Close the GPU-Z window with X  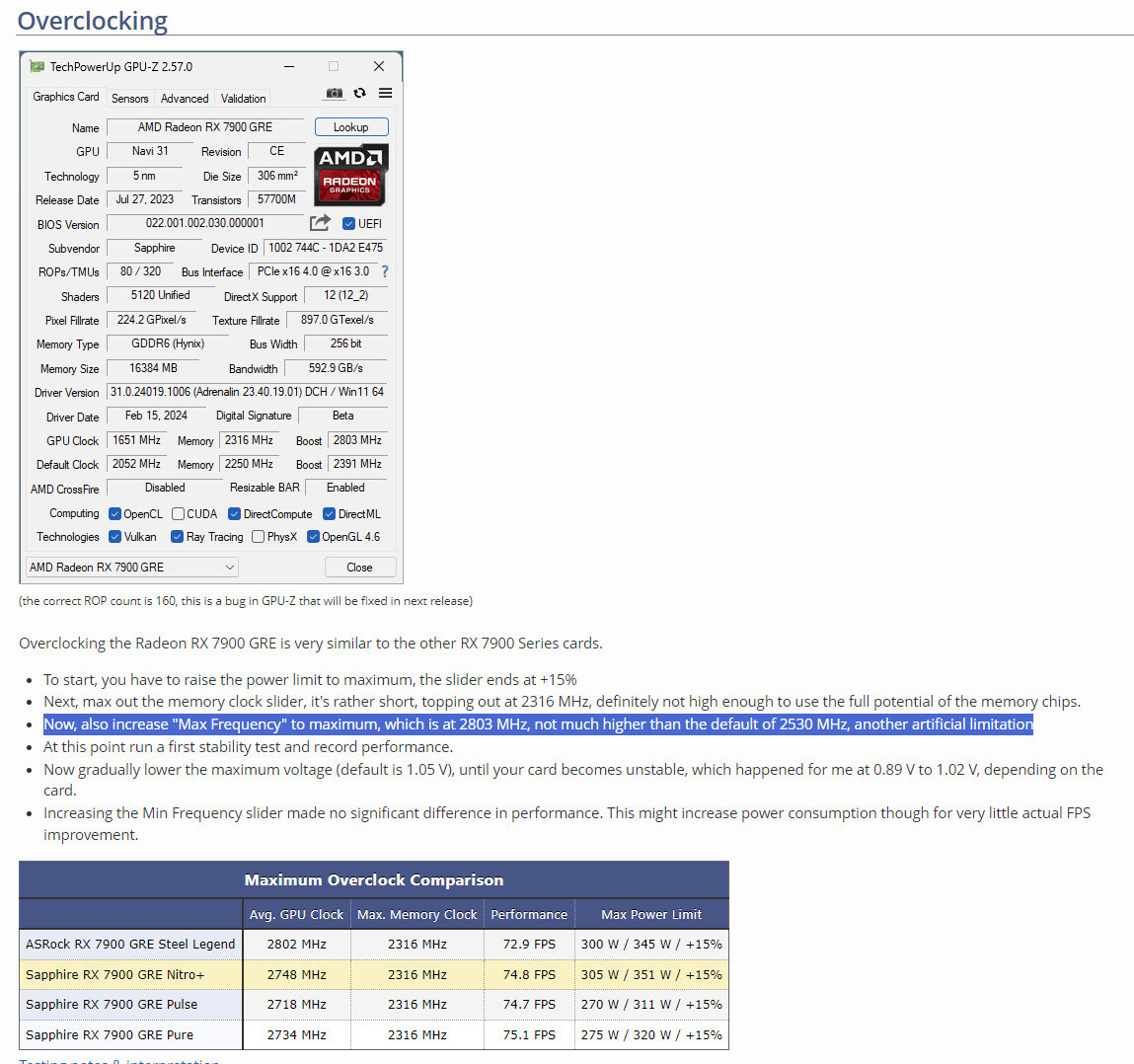point(379,66)
